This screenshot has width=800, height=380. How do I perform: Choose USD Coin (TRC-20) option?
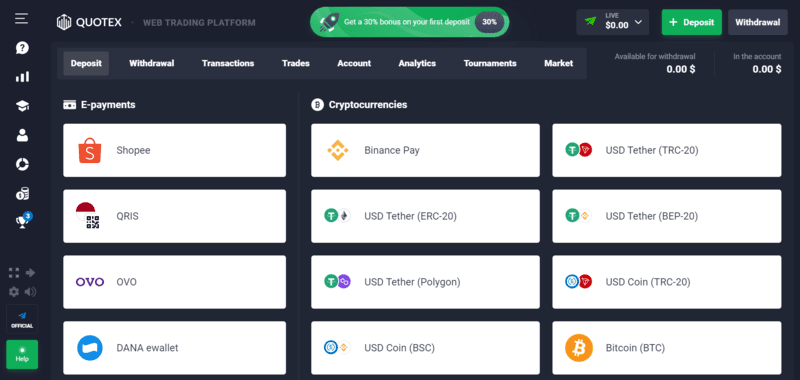[667, 282]
